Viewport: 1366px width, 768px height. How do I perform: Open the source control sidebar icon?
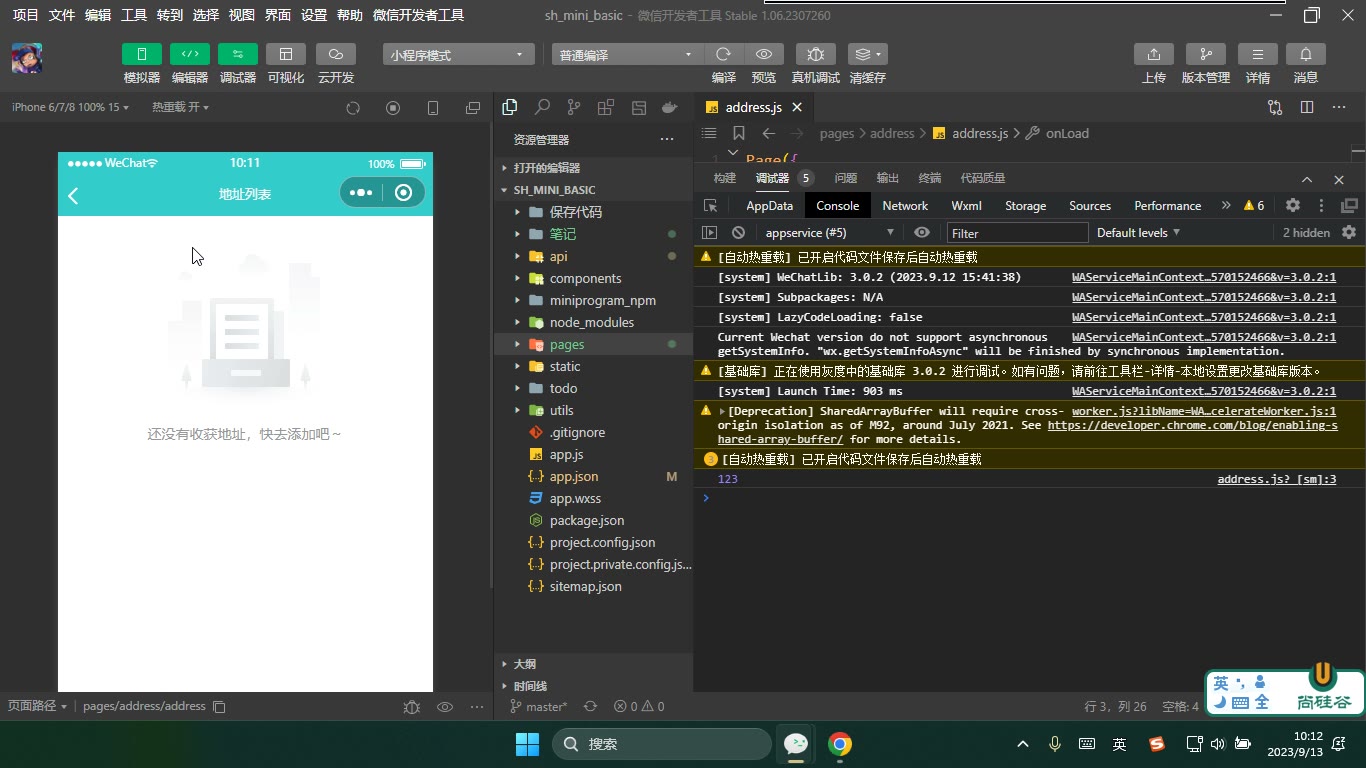click(574, 107)
